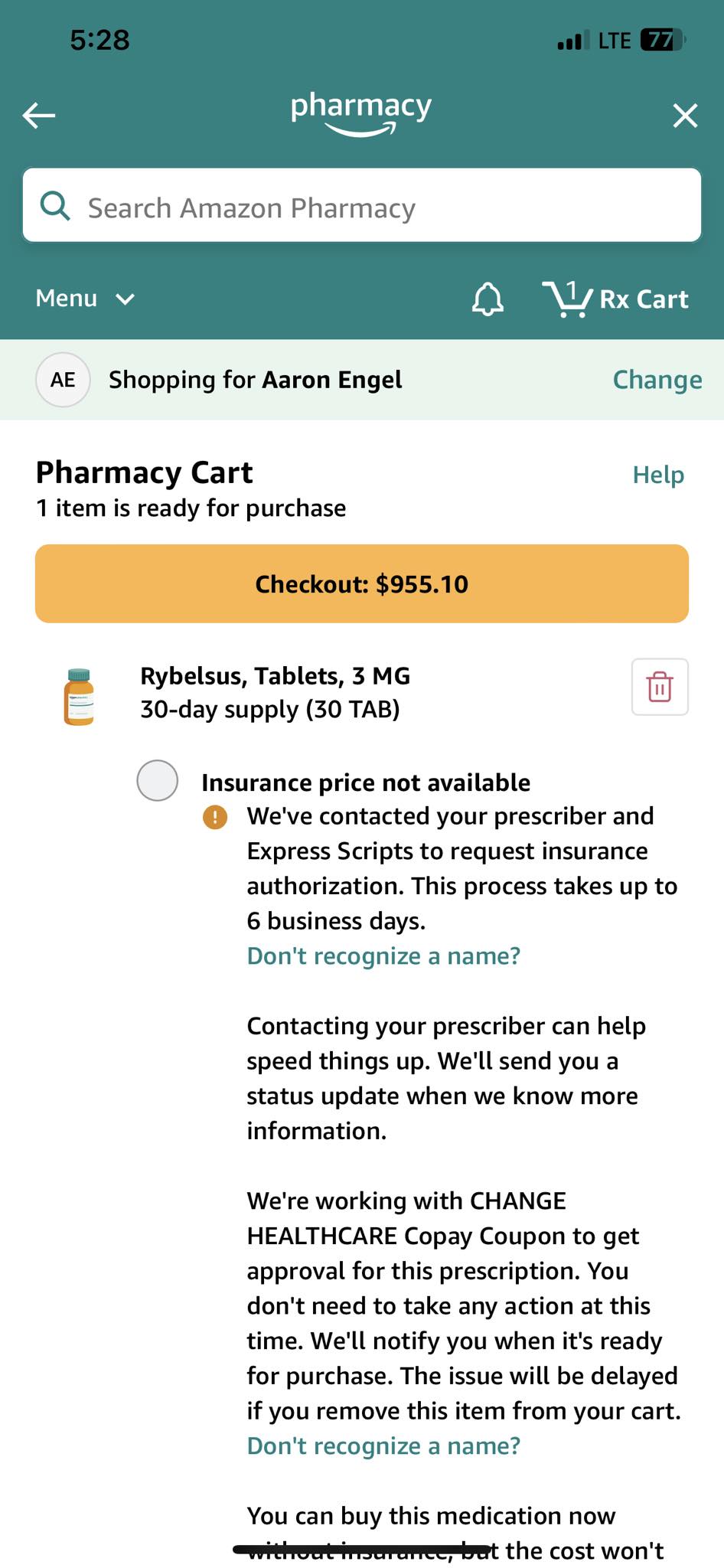Image resolution: width=724 pixels, height=1568 pixels.
Task: Tap the Rybelsus, Tablets, 3 MG title
Action: click(x=276, y=676)
